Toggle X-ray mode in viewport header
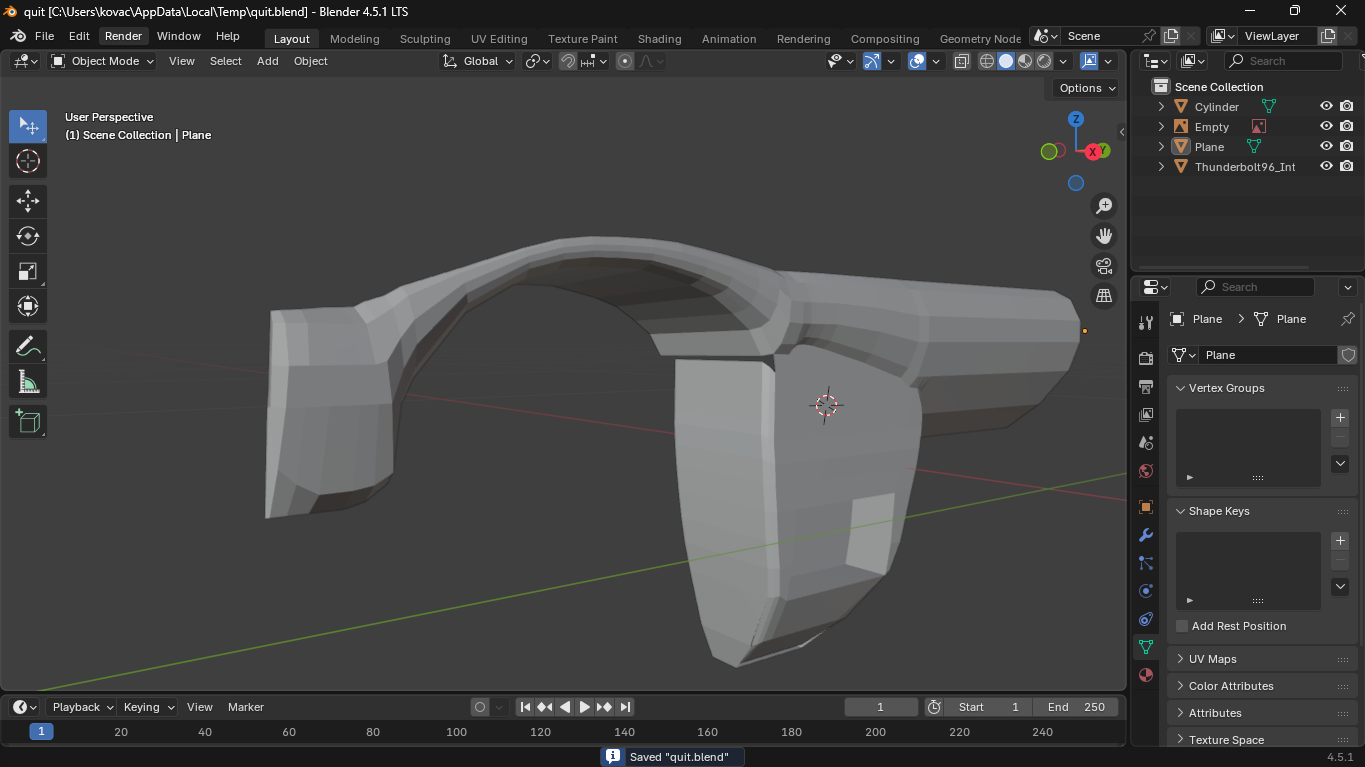The width and height of the screenshot is (1365, 767). coord(961,61)
